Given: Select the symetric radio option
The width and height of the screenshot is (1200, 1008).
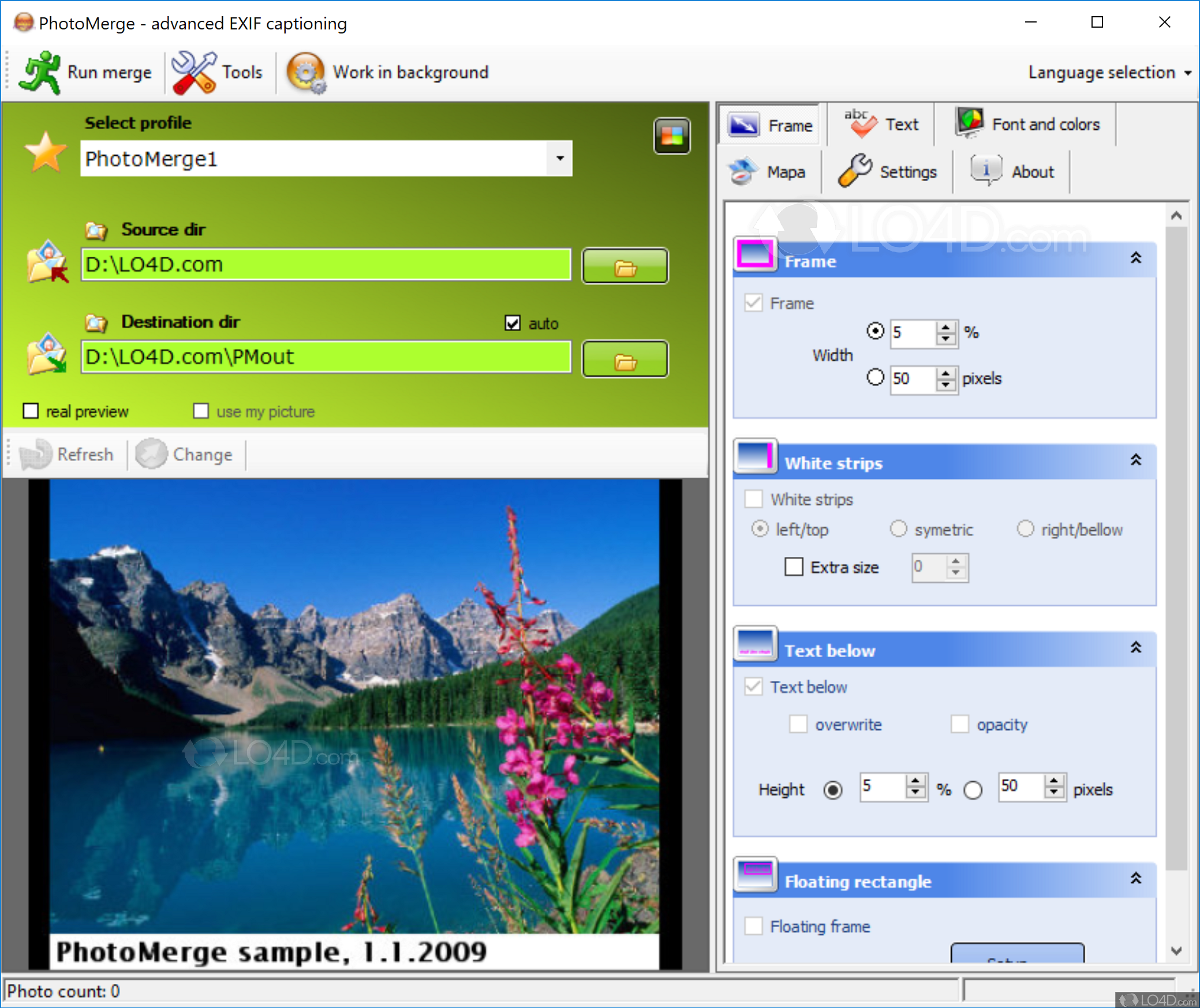Looking at the screenshot, I should pos(898,529).
